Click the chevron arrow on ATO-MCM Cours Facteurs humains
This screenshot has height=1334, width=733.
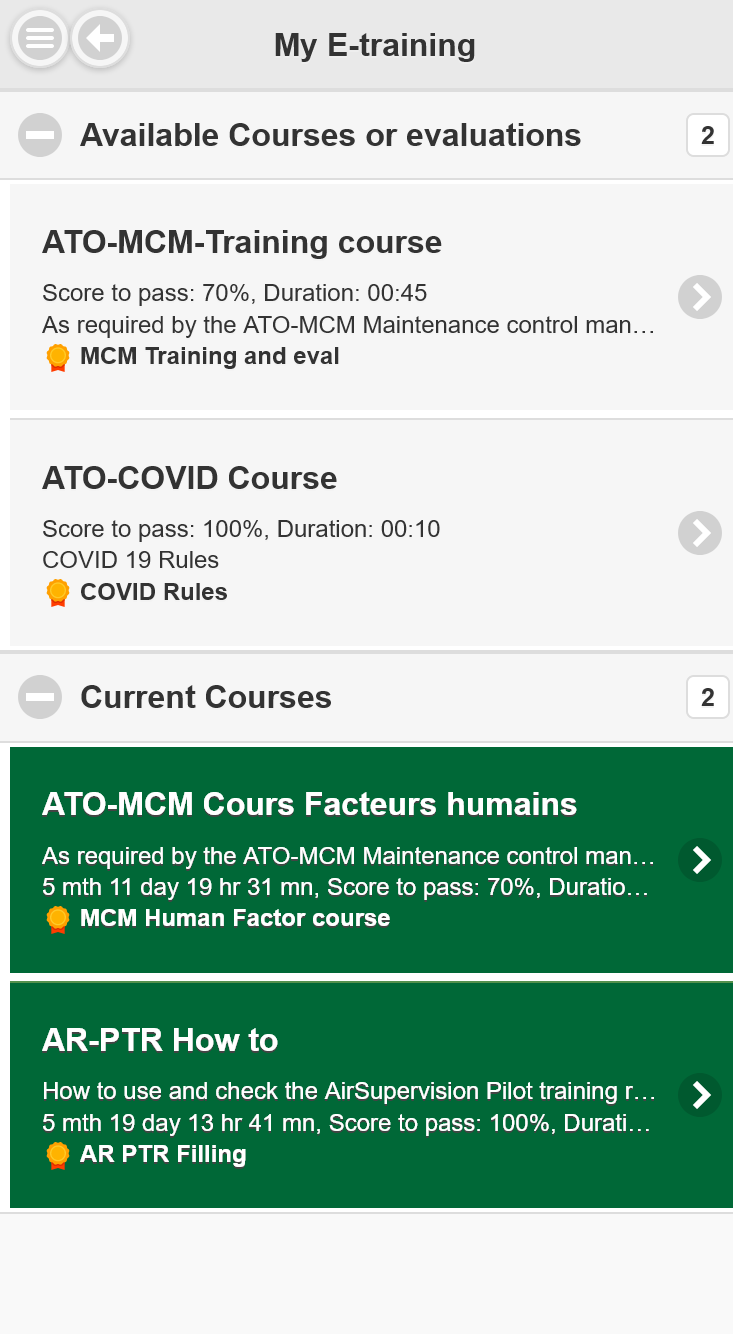click(x=700, y=859)
